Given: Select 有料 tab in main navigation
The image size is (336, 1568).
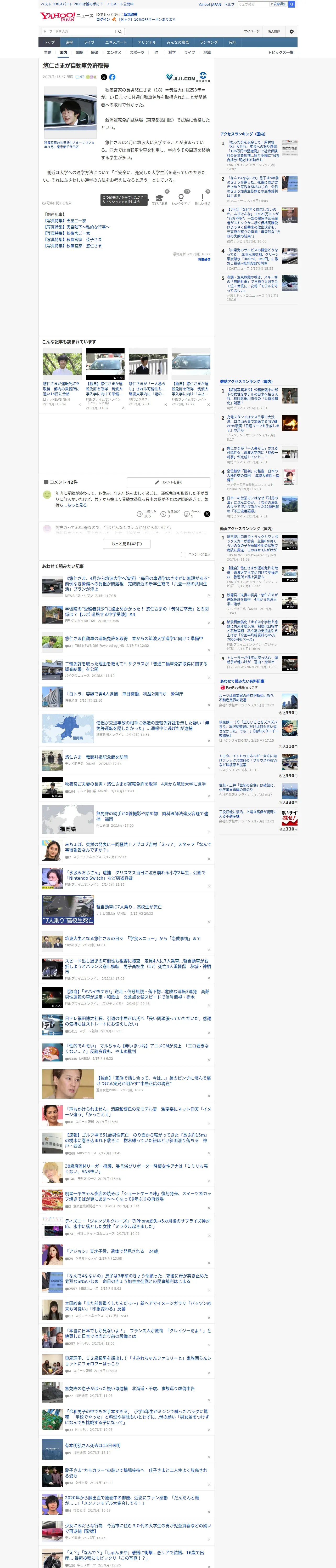Looking at the screenshot, I should click(232, 43).
